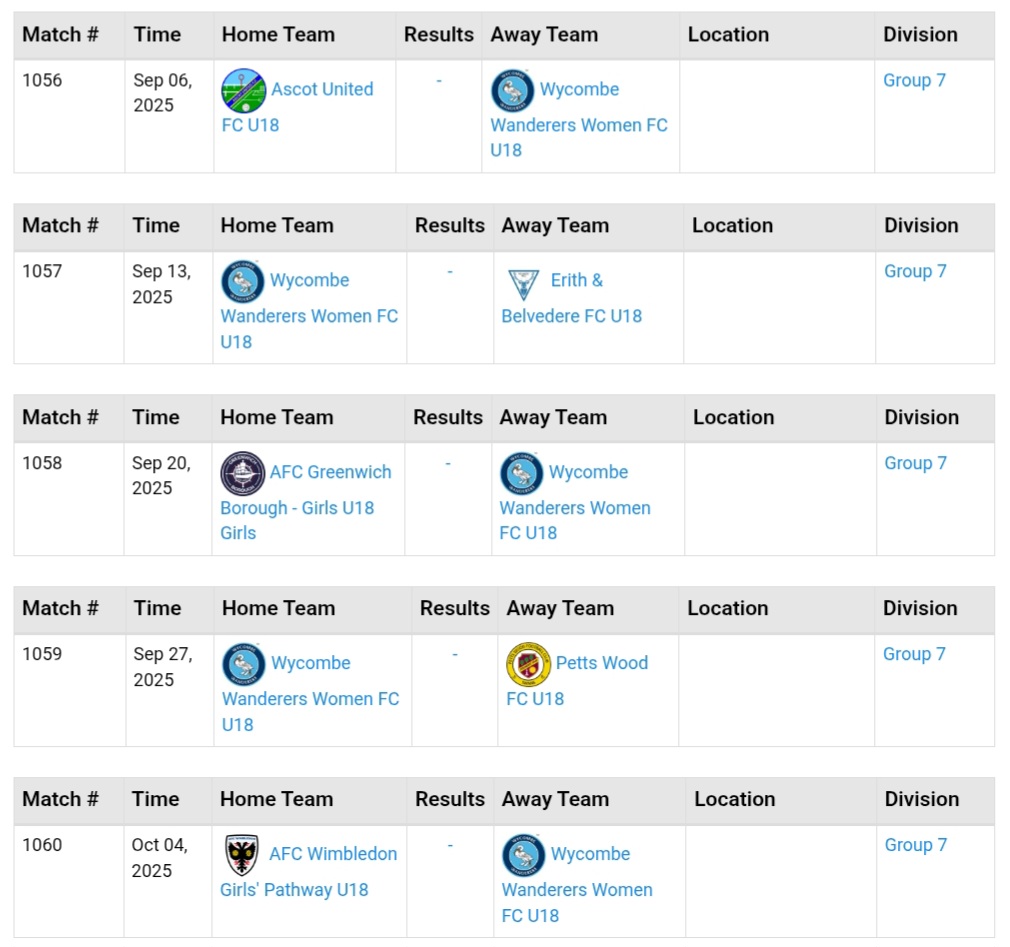Click the Petts Wood FC crest icon
Image resolution: width=1010 pixels, height=947 pixels.
[528, 664]
